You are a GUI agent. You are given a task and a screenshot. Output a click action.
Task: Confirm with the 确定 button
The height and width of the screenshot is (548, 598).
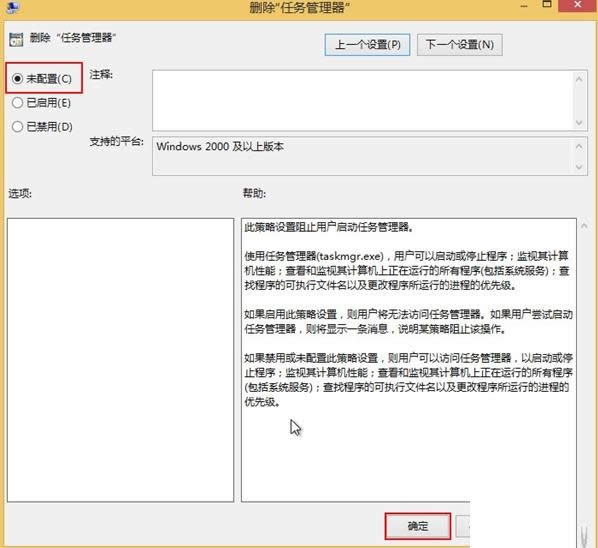[x=418, y=526]
